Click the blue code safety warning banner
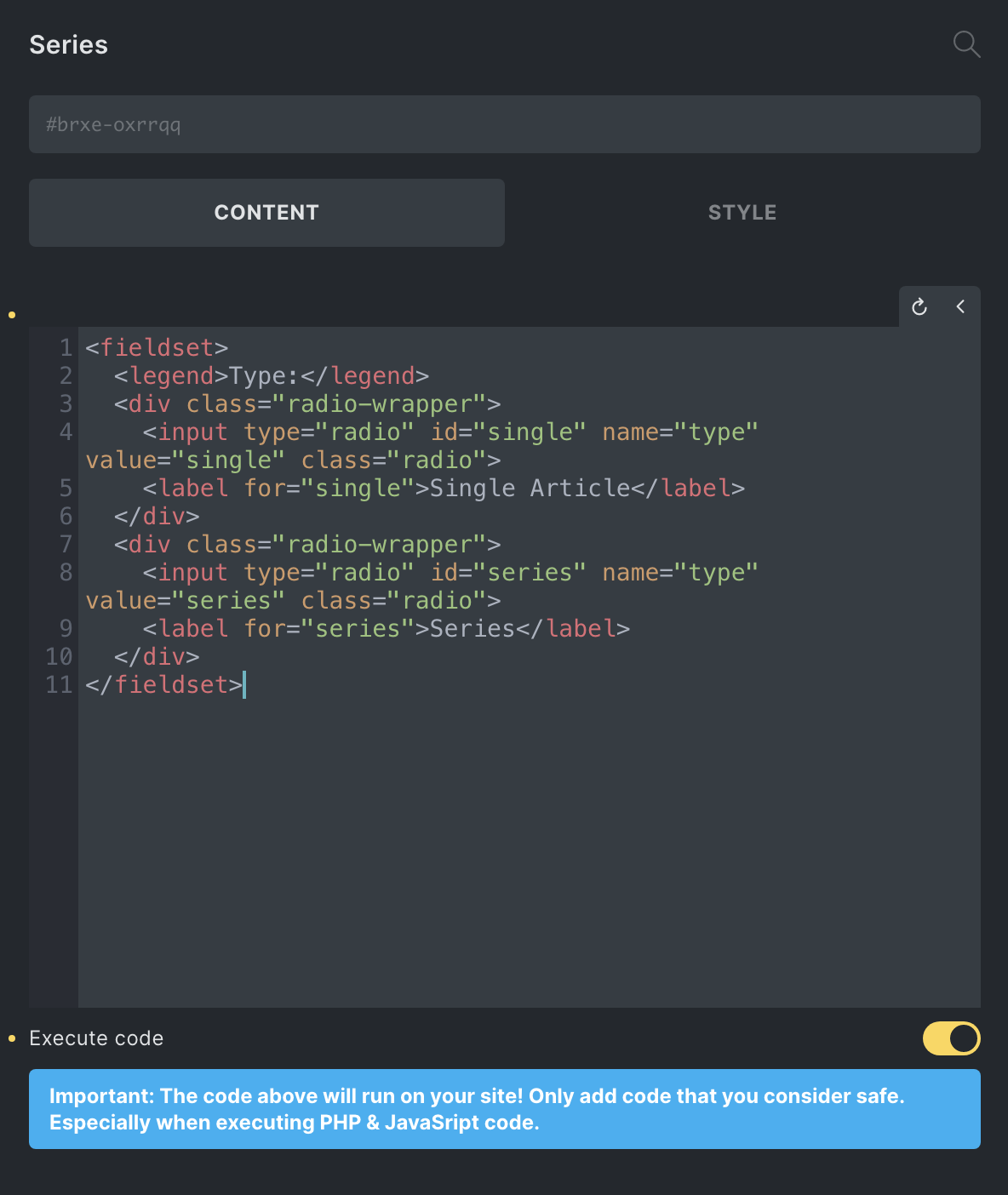Screen dimensions: 1008x1195 pos(504,1109)
